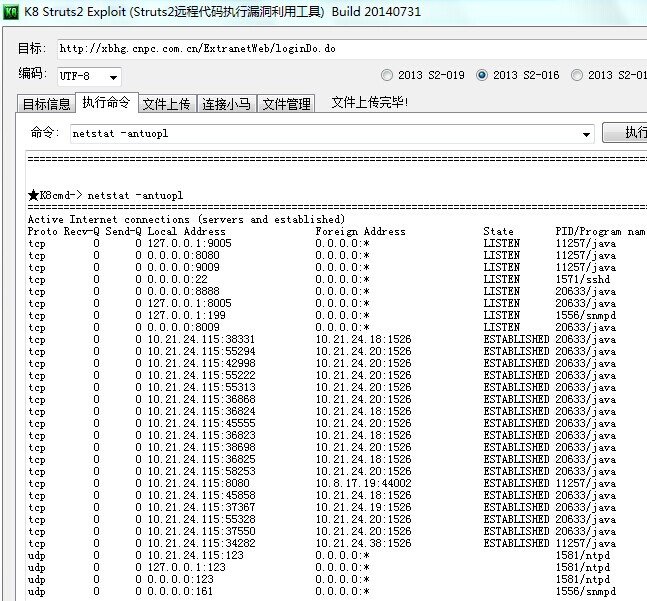This screenshot has height=601, width=647.
Task: Switch to the 目标信息 tab
Action: click(x=46, y=104)
